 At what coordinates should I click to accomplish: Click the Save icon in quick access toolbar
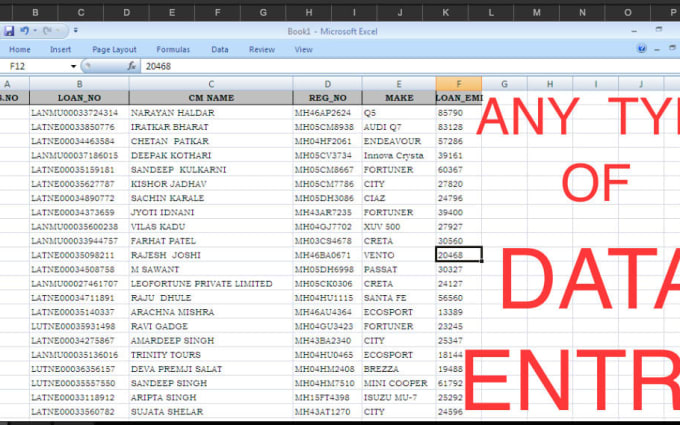(x=9, y=31)
